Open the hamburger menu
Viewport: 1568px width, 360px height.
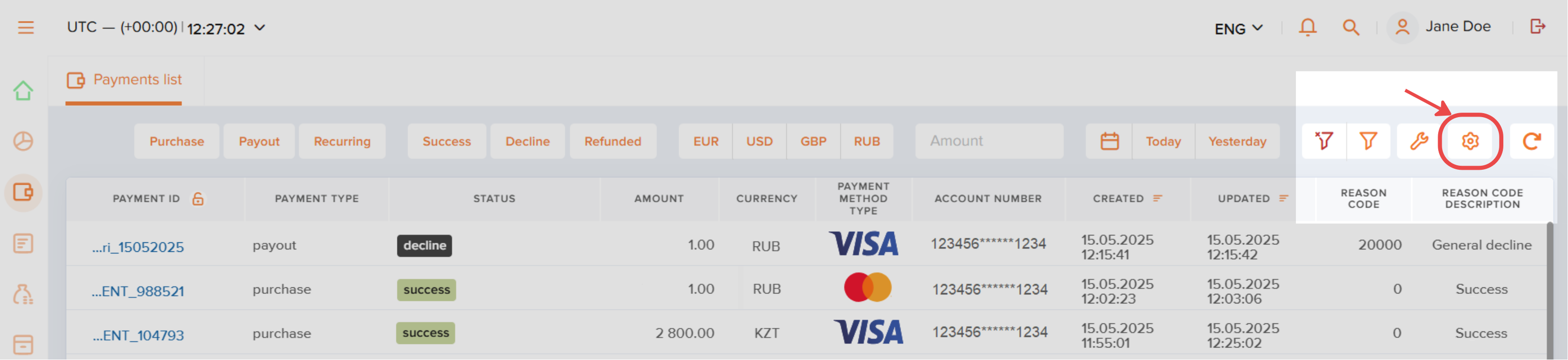tap(26, 28)
